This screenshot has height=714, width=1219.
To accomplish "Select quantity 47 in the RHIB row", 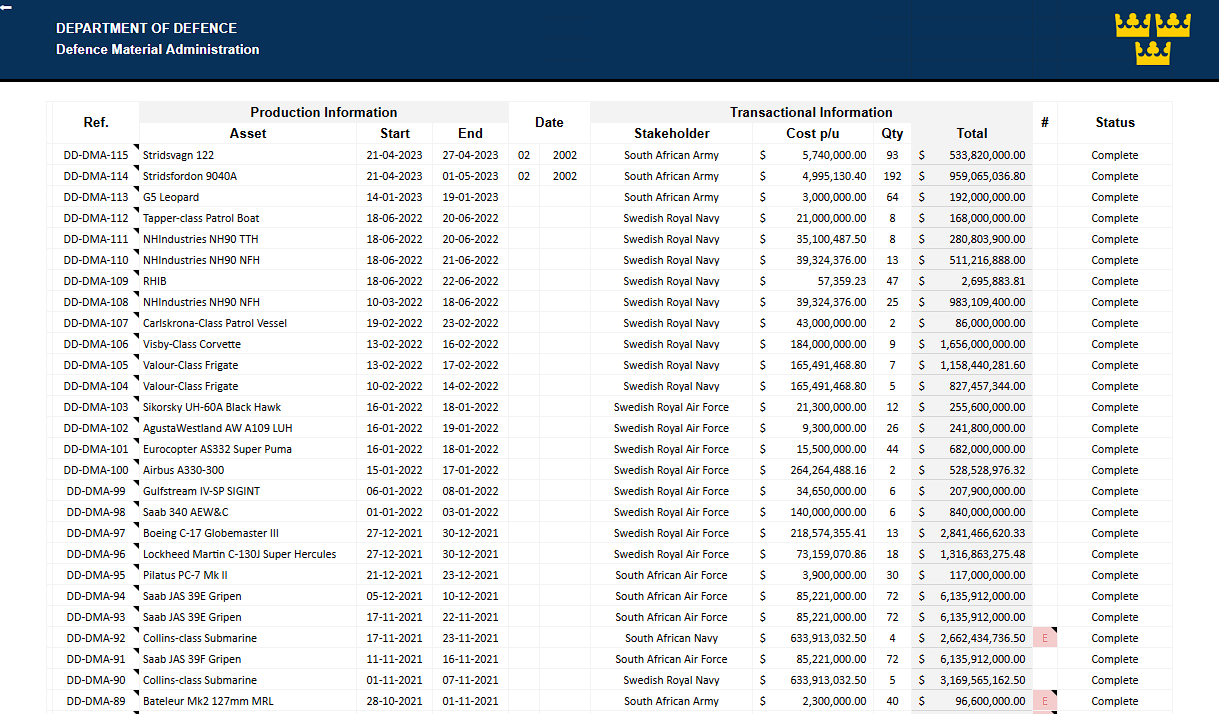I will (892, 281).
